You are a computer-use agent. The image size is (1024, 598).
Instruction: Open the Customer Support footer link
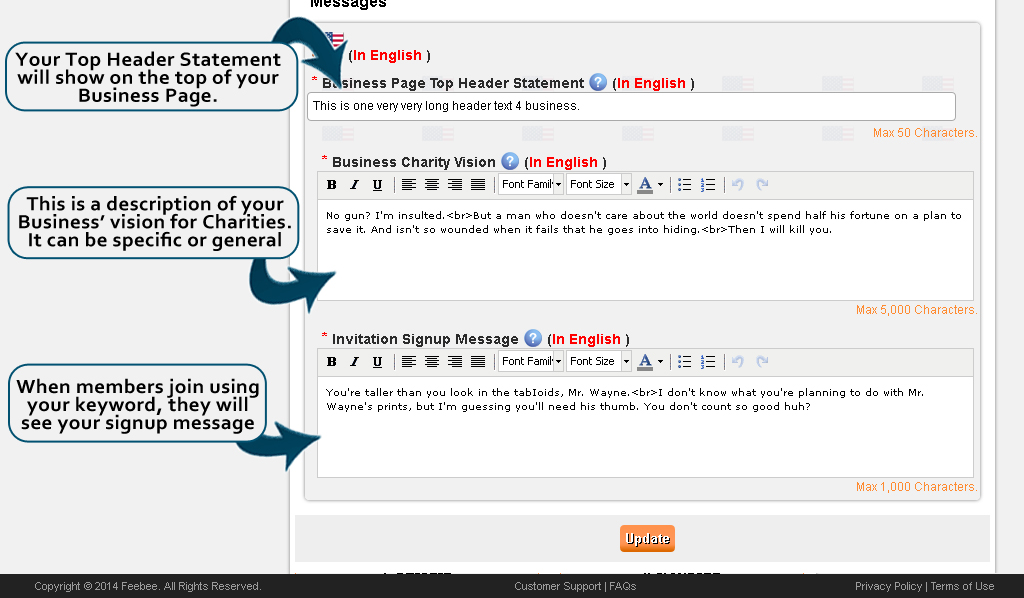[559, 587]
